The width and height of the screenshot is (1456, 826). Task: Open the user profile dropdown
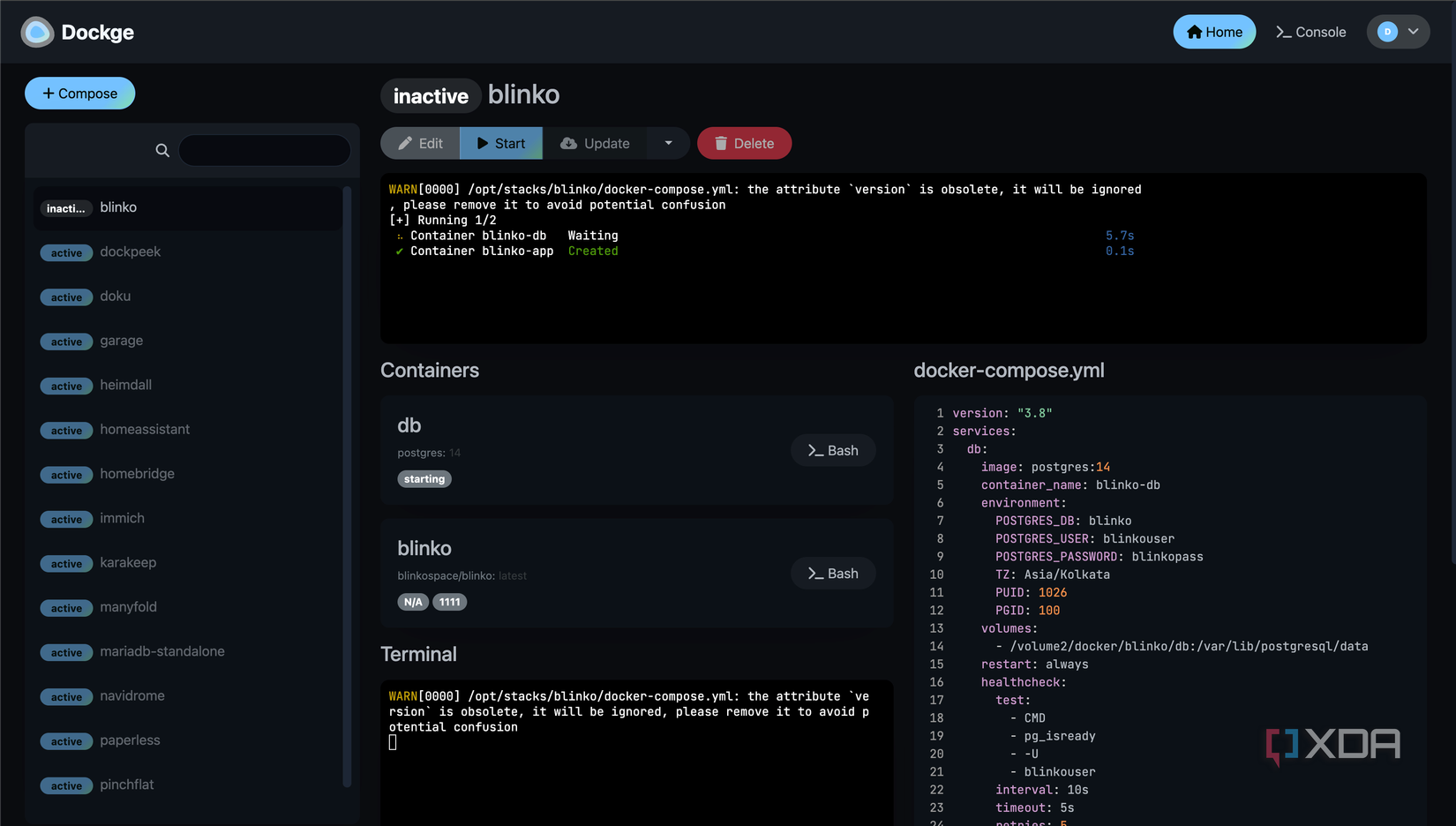click(1398, 32)
